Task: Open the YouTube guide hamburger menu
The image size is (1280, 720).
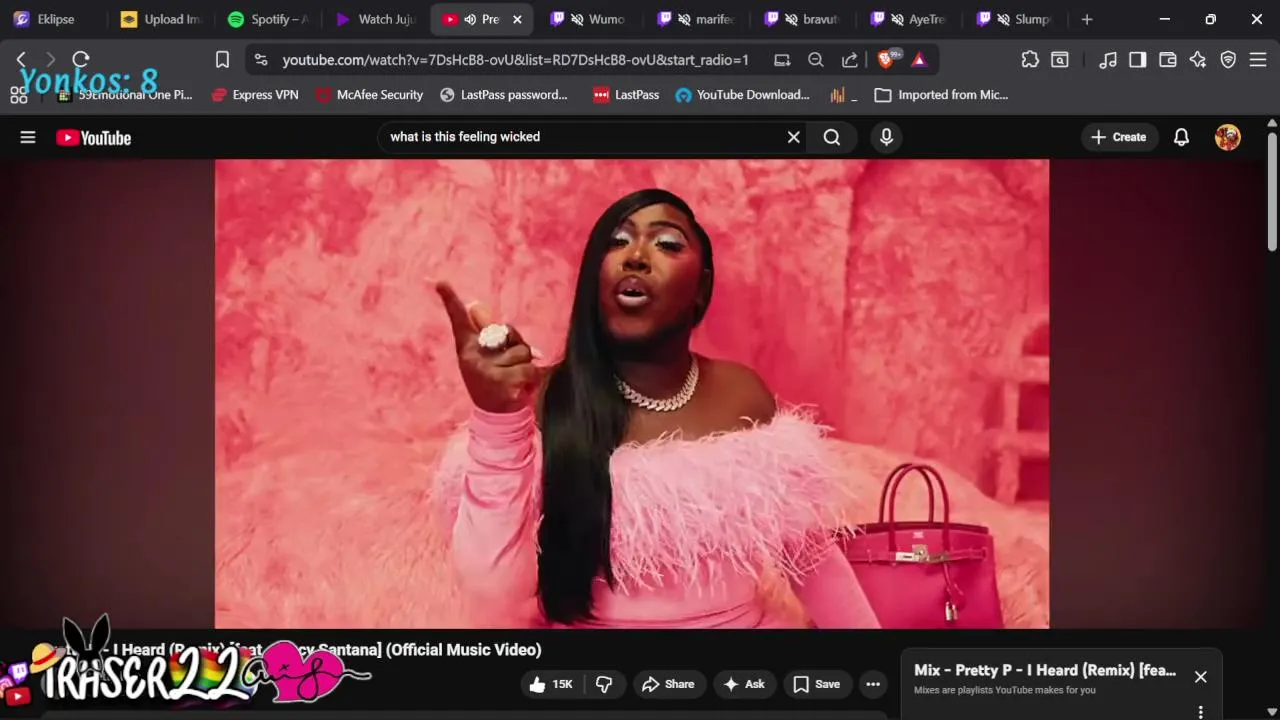Action: click(x=28, y=137)
